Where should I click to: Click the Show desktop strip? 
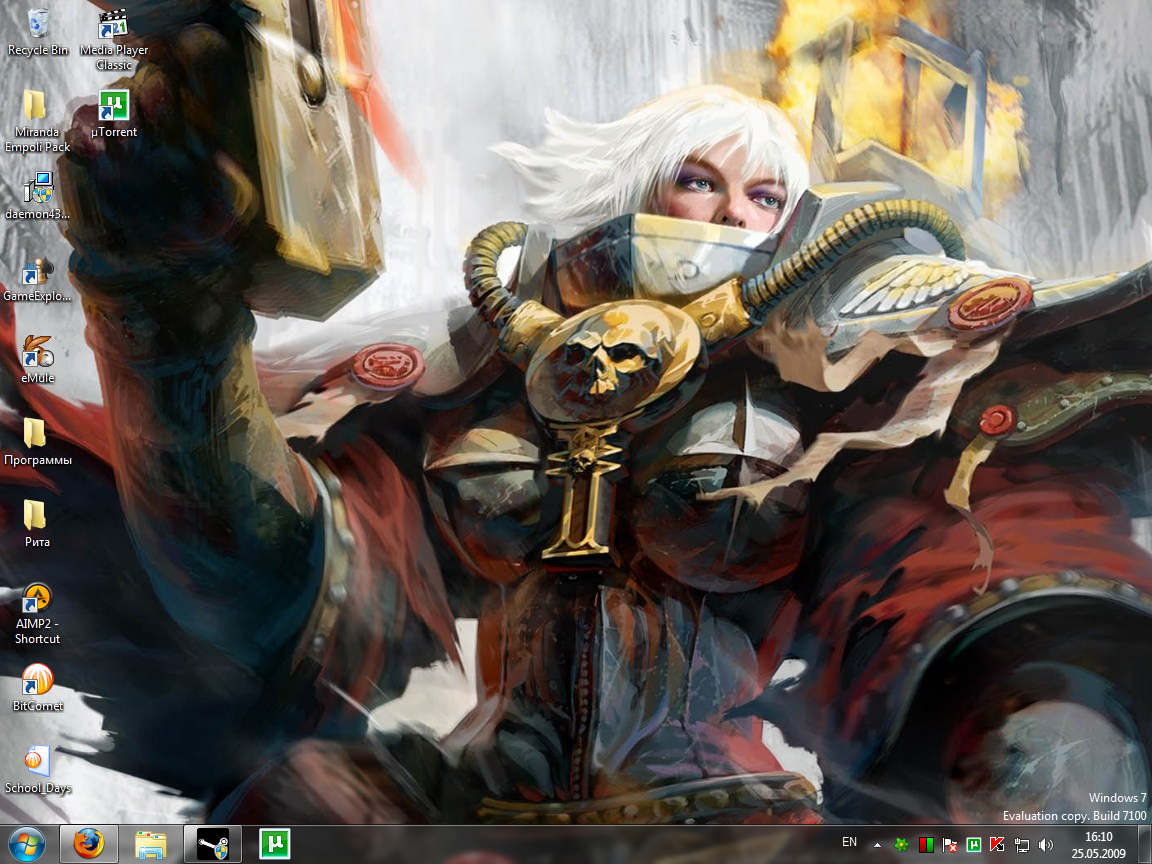(x=1145, y=845)
